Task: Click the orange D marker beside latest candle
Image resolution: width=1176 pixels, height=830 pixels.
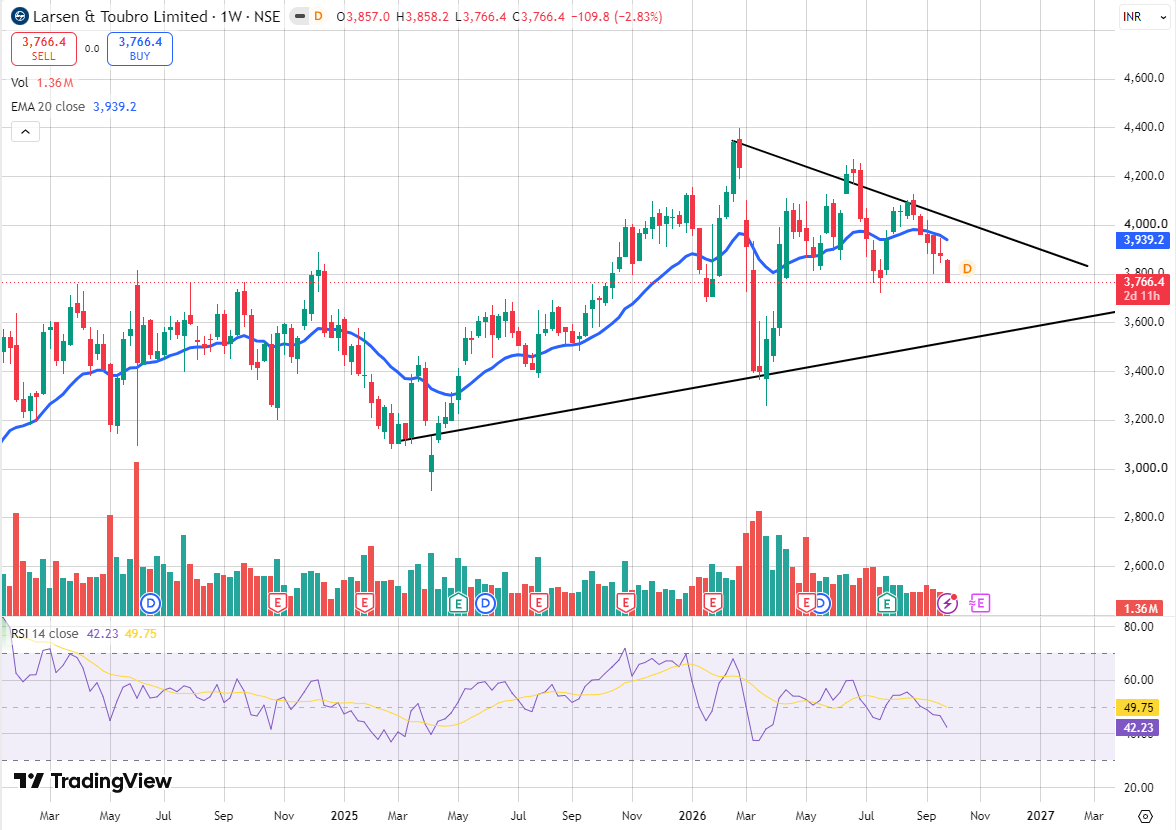Action: 967,268
